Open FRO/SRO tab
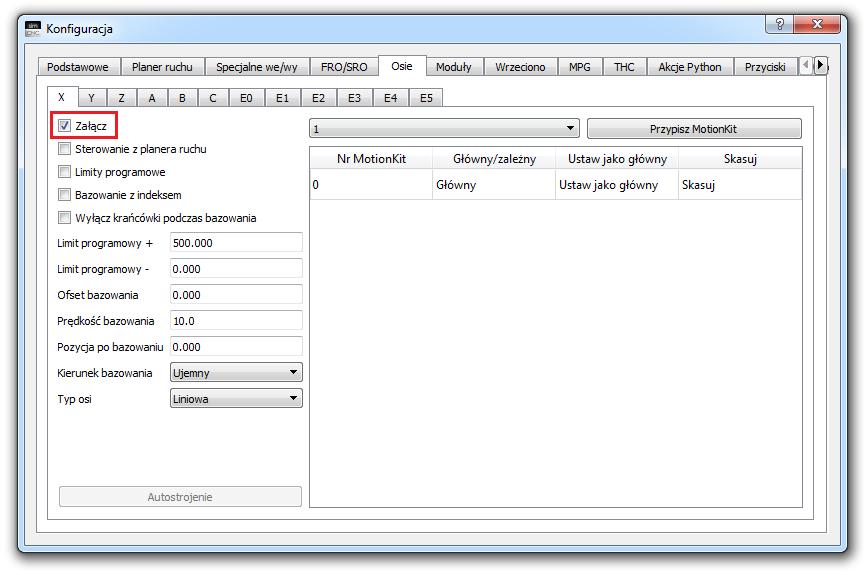868x575 pixels. 344,67
